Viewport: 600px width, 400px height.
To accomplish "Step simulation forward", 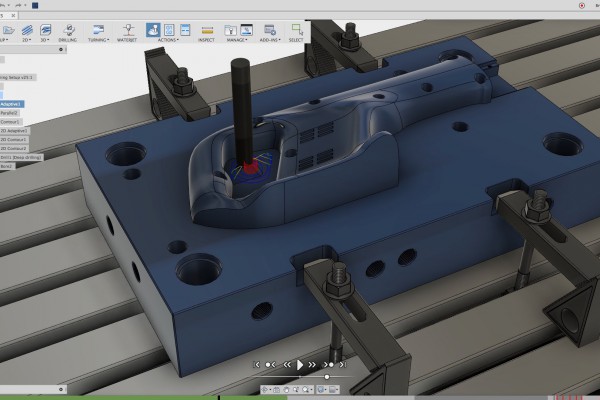I will click(312, 365).
